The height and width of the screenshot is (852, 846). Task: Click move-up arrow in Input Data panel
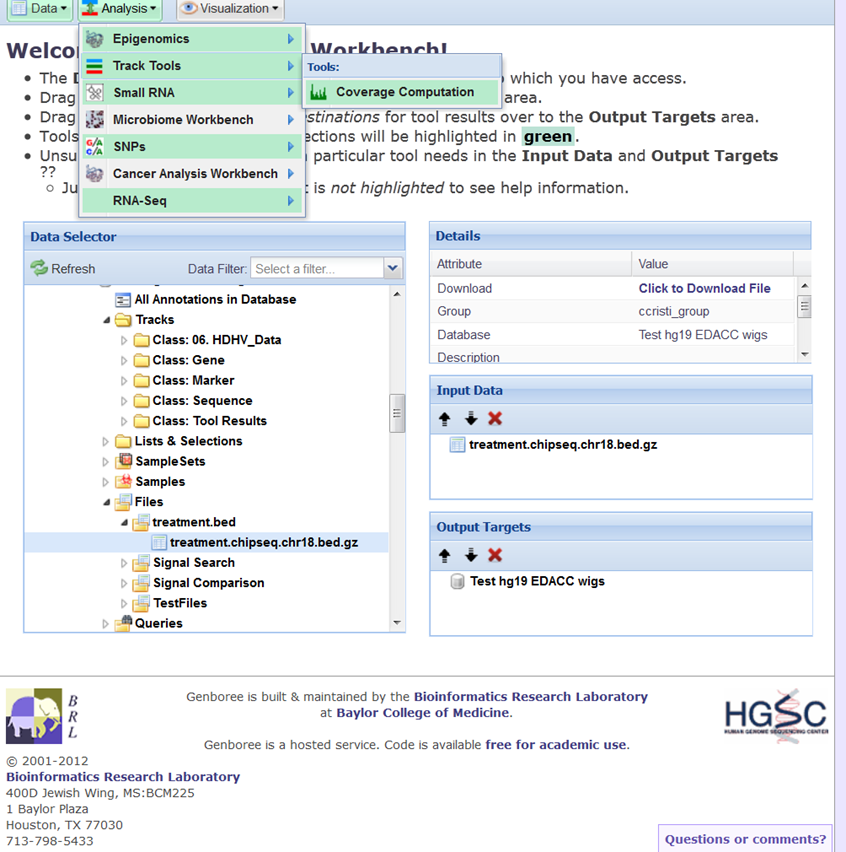445,418
